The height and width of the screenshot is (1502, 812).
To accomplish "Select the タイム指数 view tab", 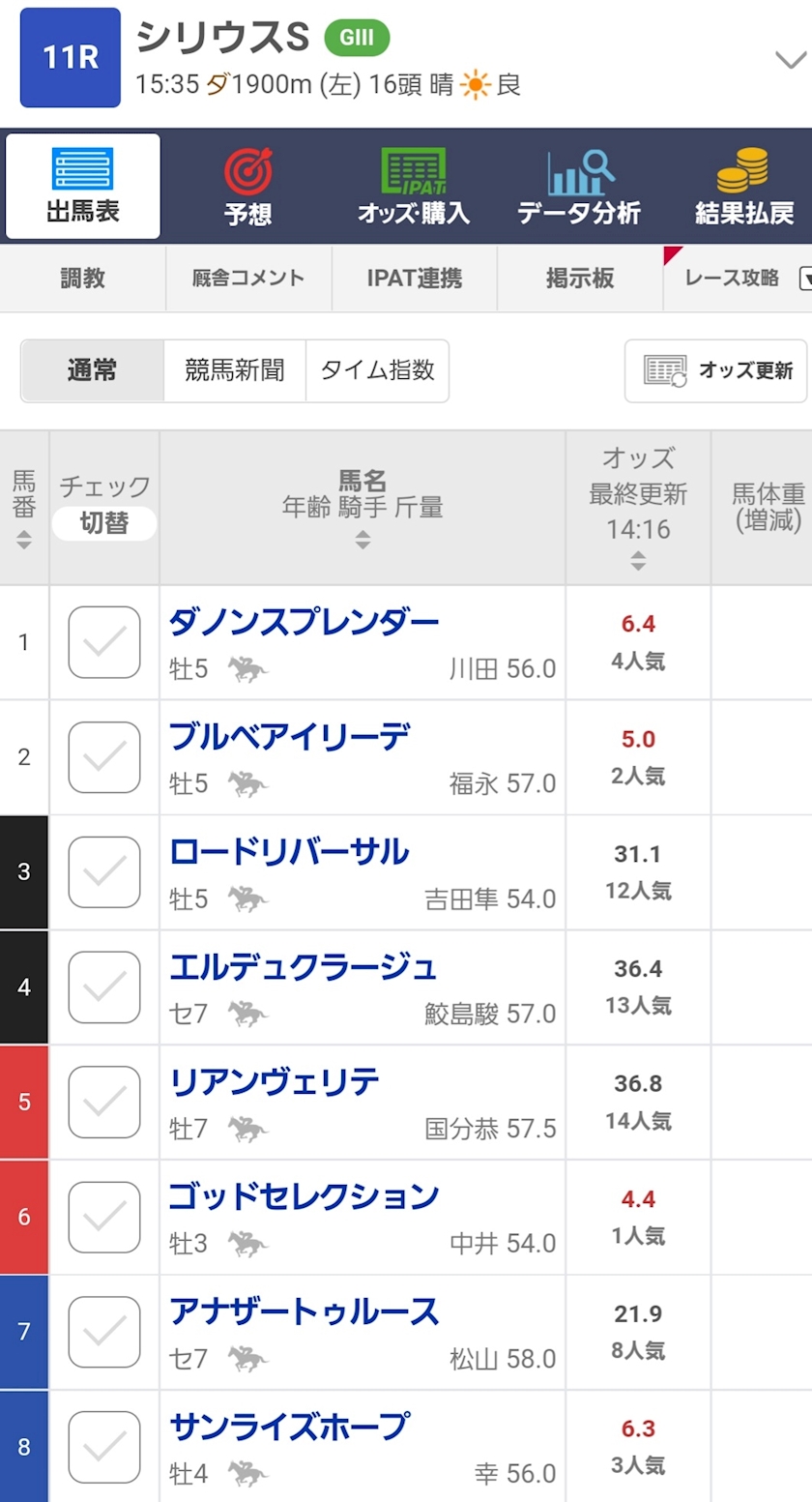I will 377,370.
